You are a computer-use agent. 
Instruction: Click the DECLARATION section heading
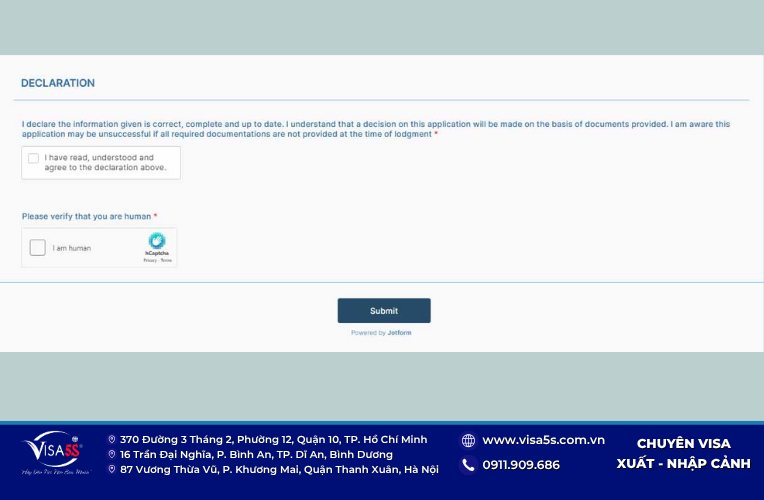[x=58, y=83]
